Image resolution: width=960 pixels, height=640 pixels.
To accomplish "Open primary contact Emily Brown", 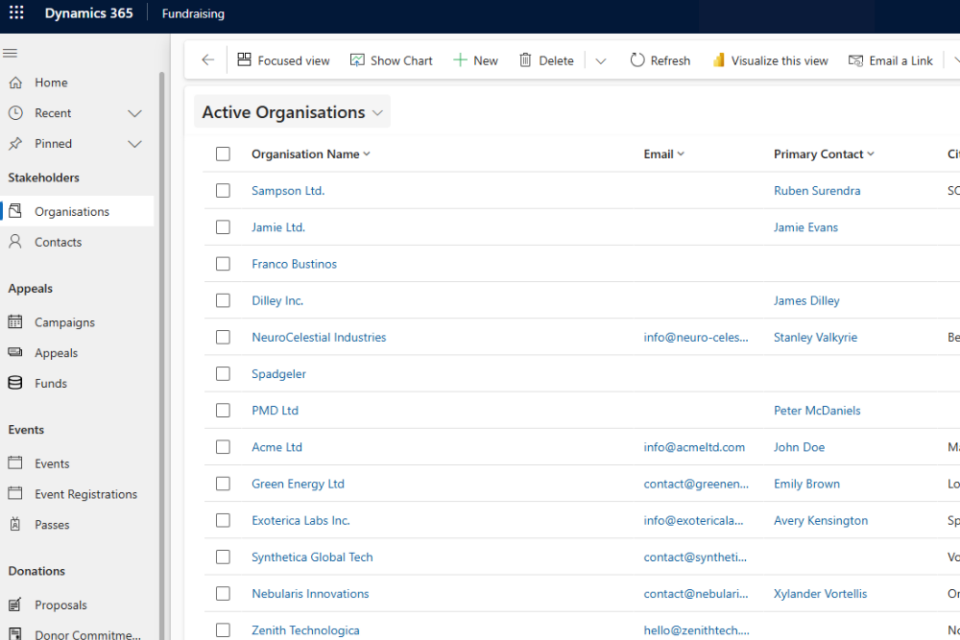I will click(x=806, y=484).
